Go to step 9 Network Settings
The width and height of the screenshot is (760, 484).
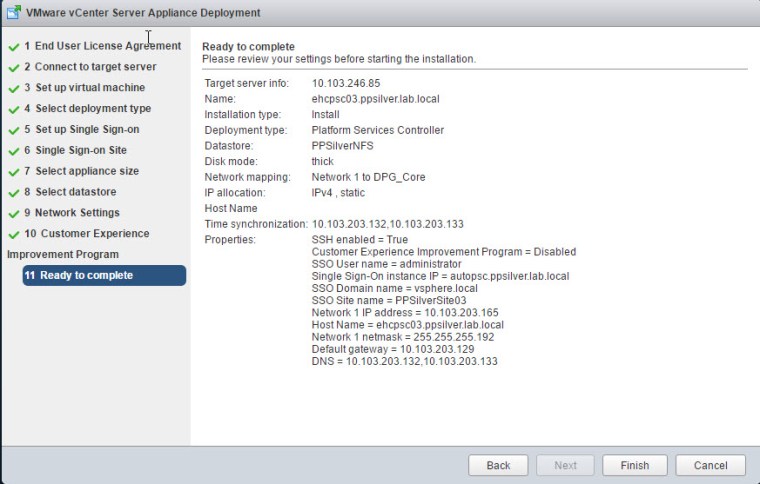[x=72, y=212]
